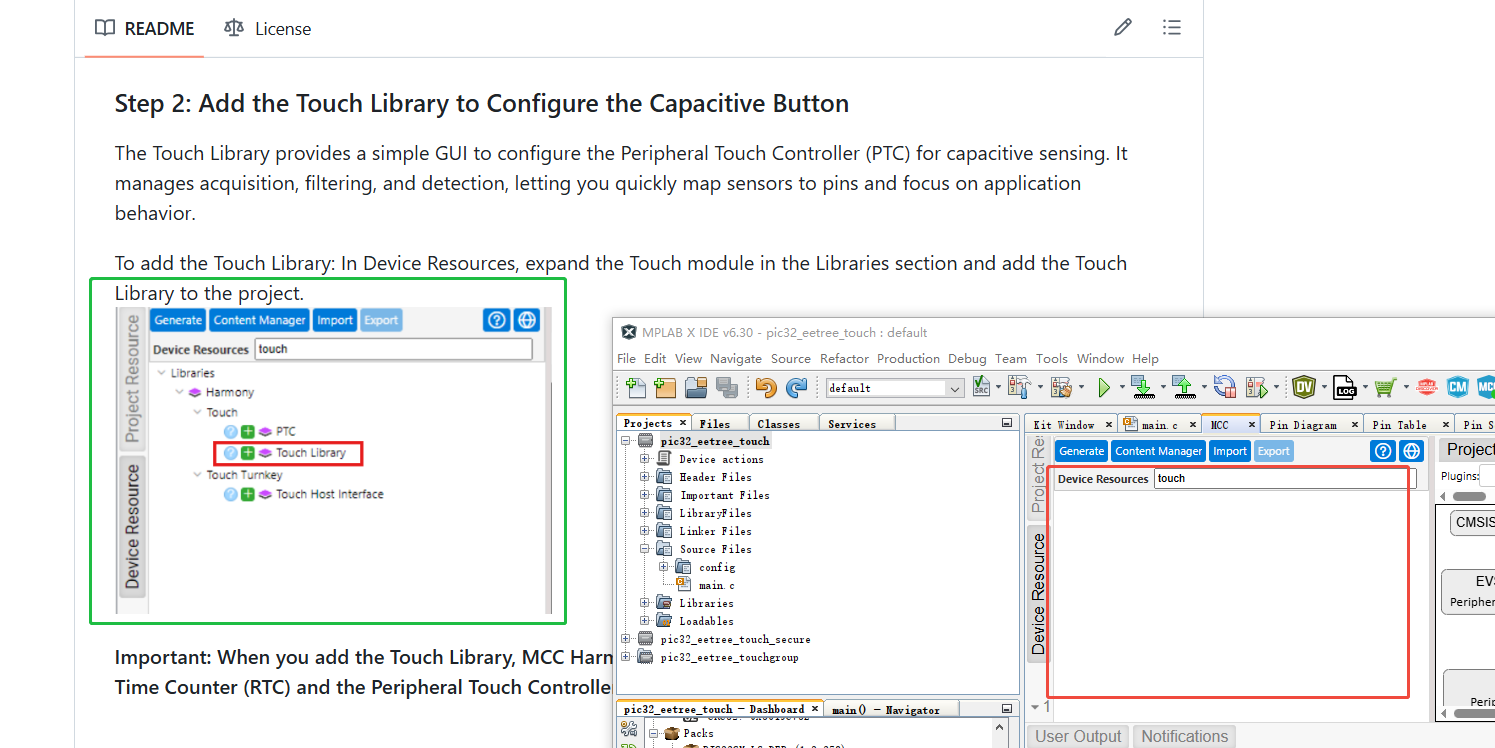Switch to the Pin Diagram tab
1495x748 pixels.
click(1302, 425)
